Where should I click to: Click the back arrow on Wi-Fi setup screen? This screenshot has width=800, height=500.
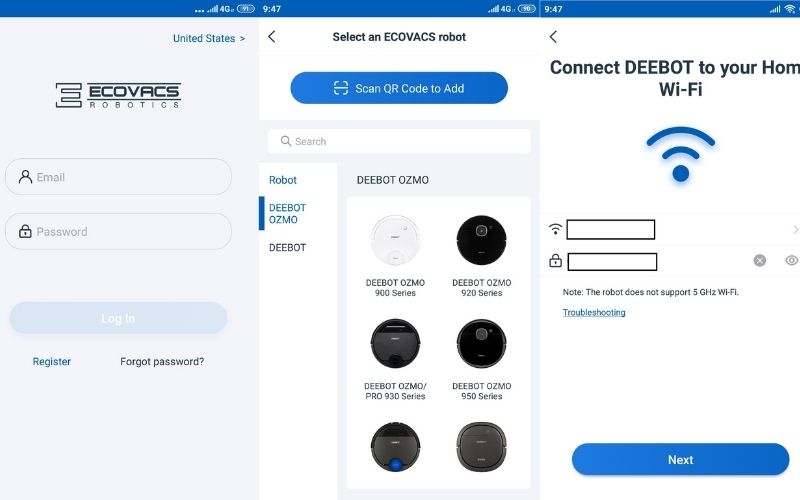coord(554,37)
